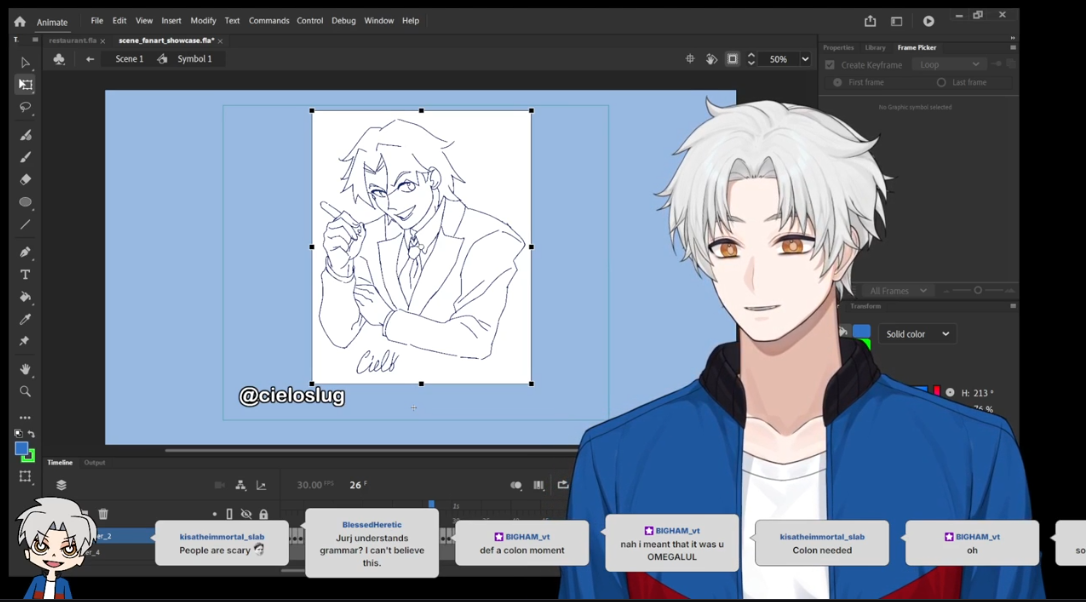Switch to the Output tab
The height and width of the screenshot is (602, 1086).
(94, 463)
